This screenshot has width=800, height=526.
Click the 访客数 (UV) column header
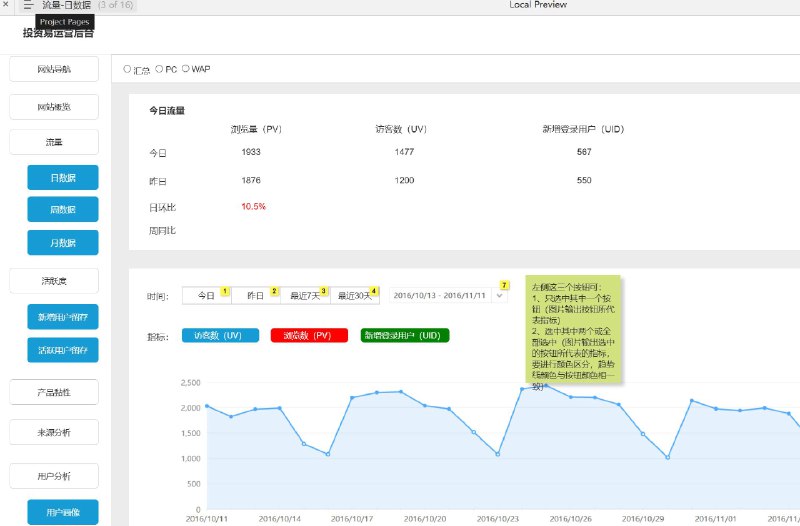[401, 130]
